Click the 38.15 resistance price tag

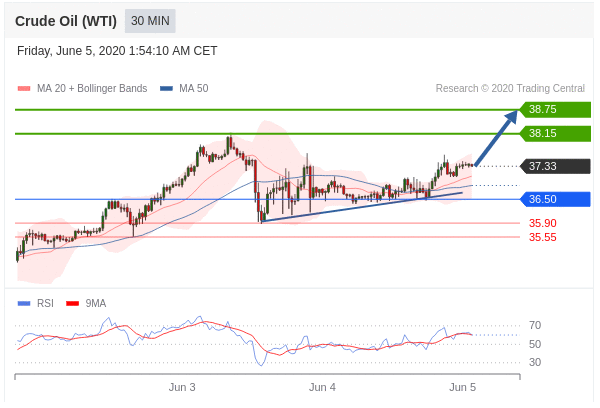(x=555, y=134)
